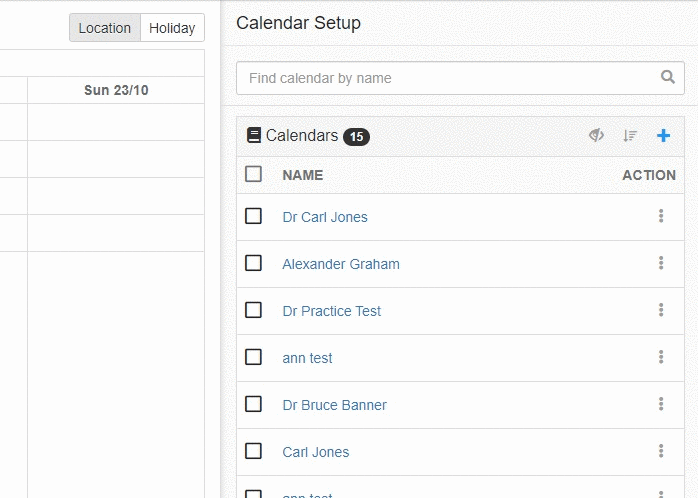
Task: Check the Alexander Graham checkbox
Action: pos(253,263)
